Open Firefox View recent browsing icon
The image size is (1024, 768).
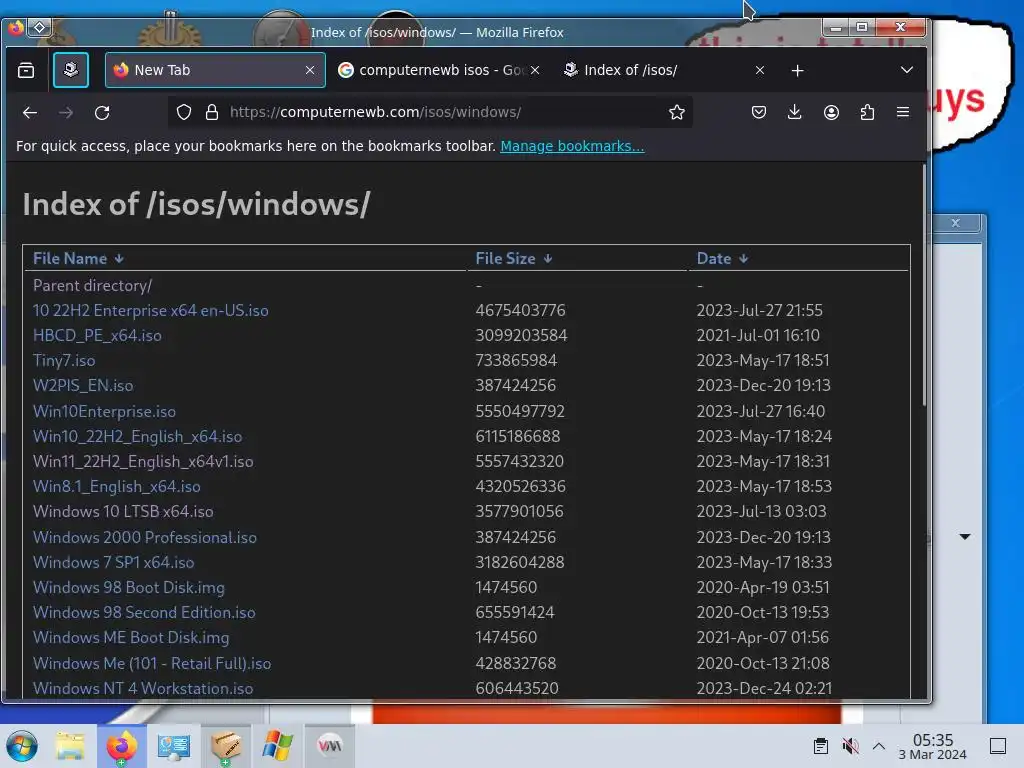(x=26, y=70)
